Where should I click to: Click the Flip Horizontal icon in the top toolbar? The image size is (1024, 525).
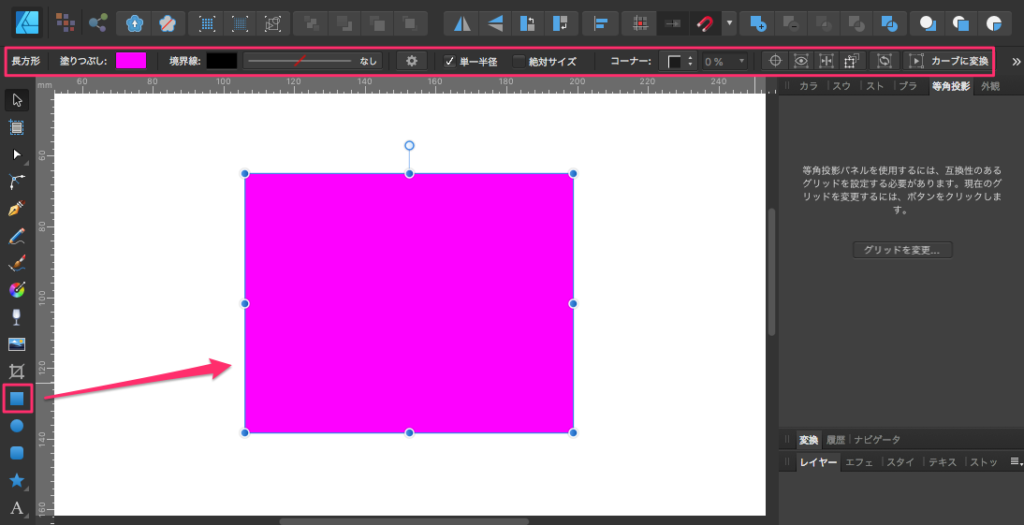point(461,22)
